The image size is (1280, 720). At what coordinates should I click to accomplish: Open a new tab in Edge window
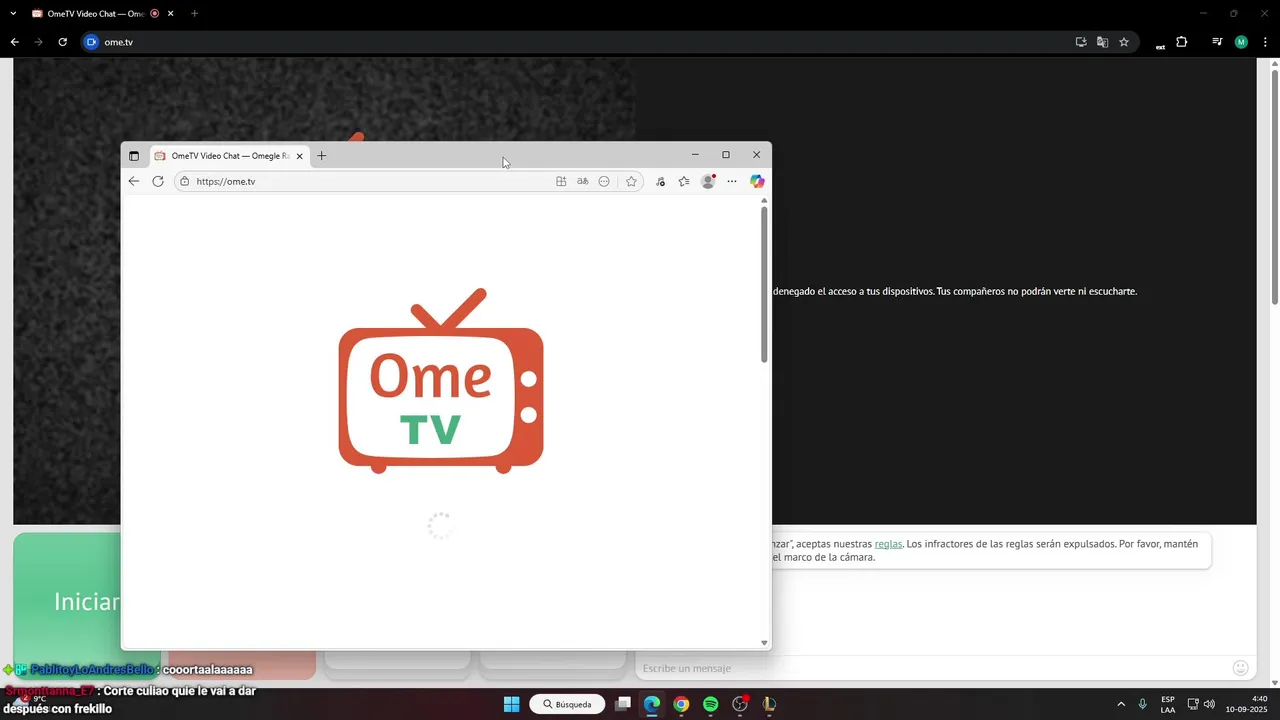point(321,156)
